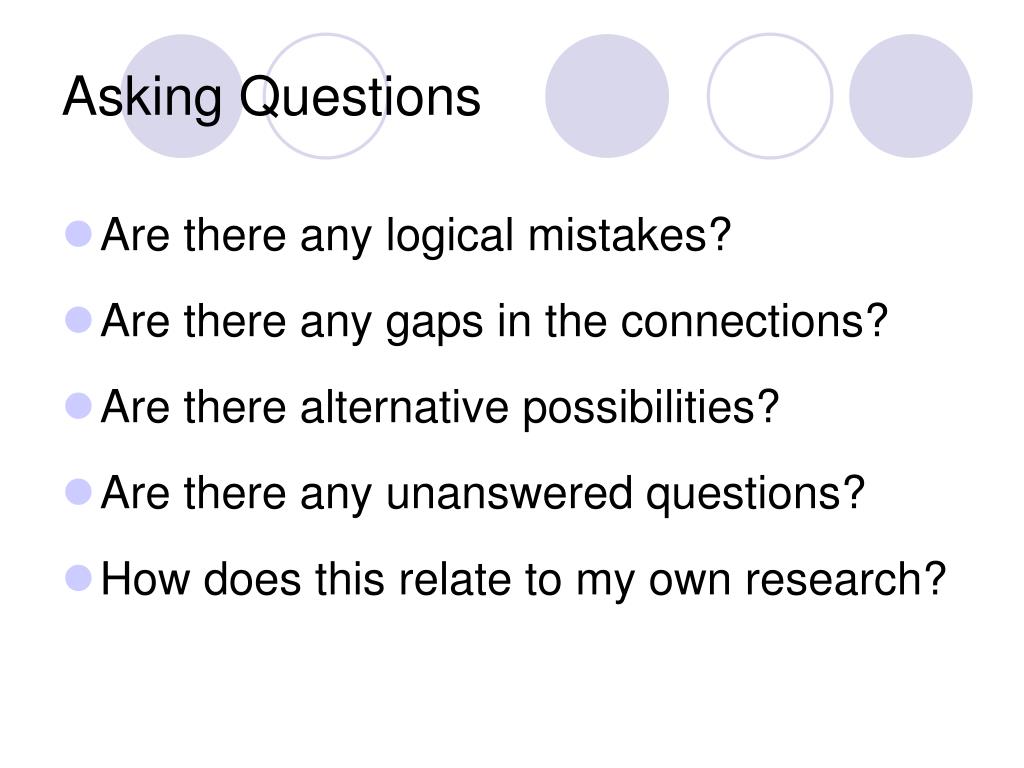Click the word "alternative" in the third bullet
Screen dimensions: 1024x768
pyautogui.click(x=404, y=407)
